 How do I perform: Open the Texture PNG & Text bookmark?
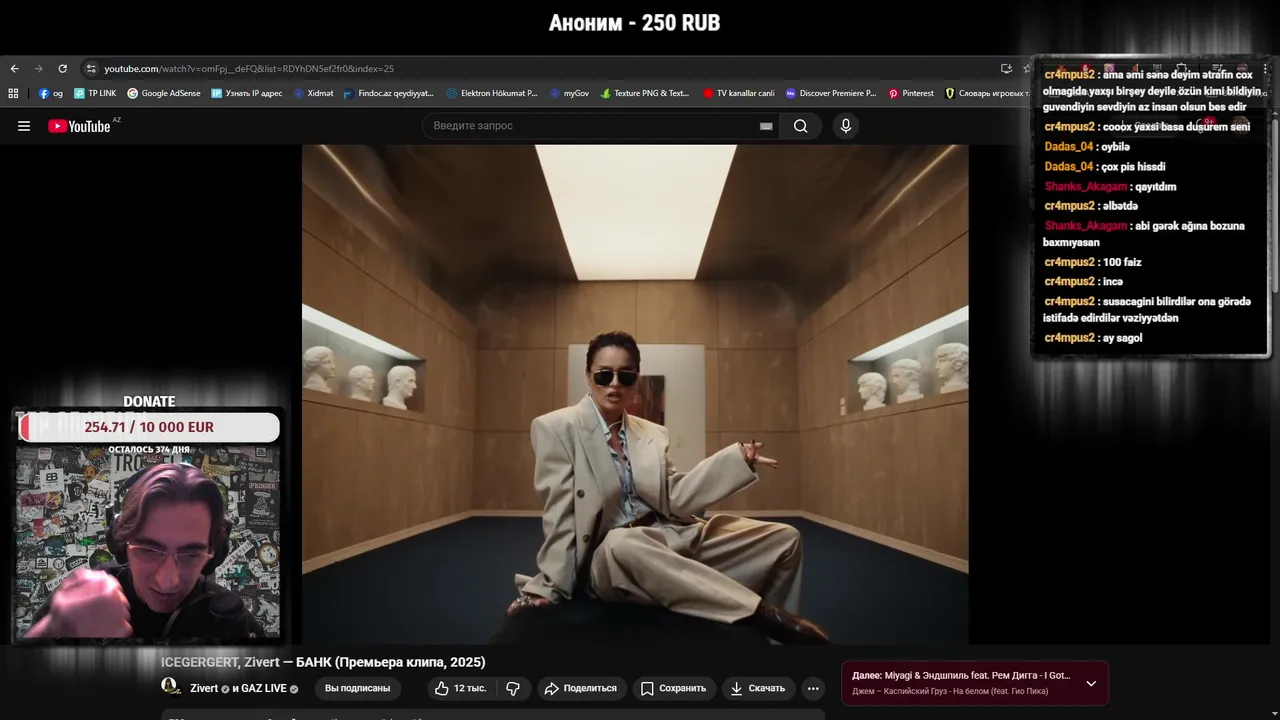click(645, 93)
